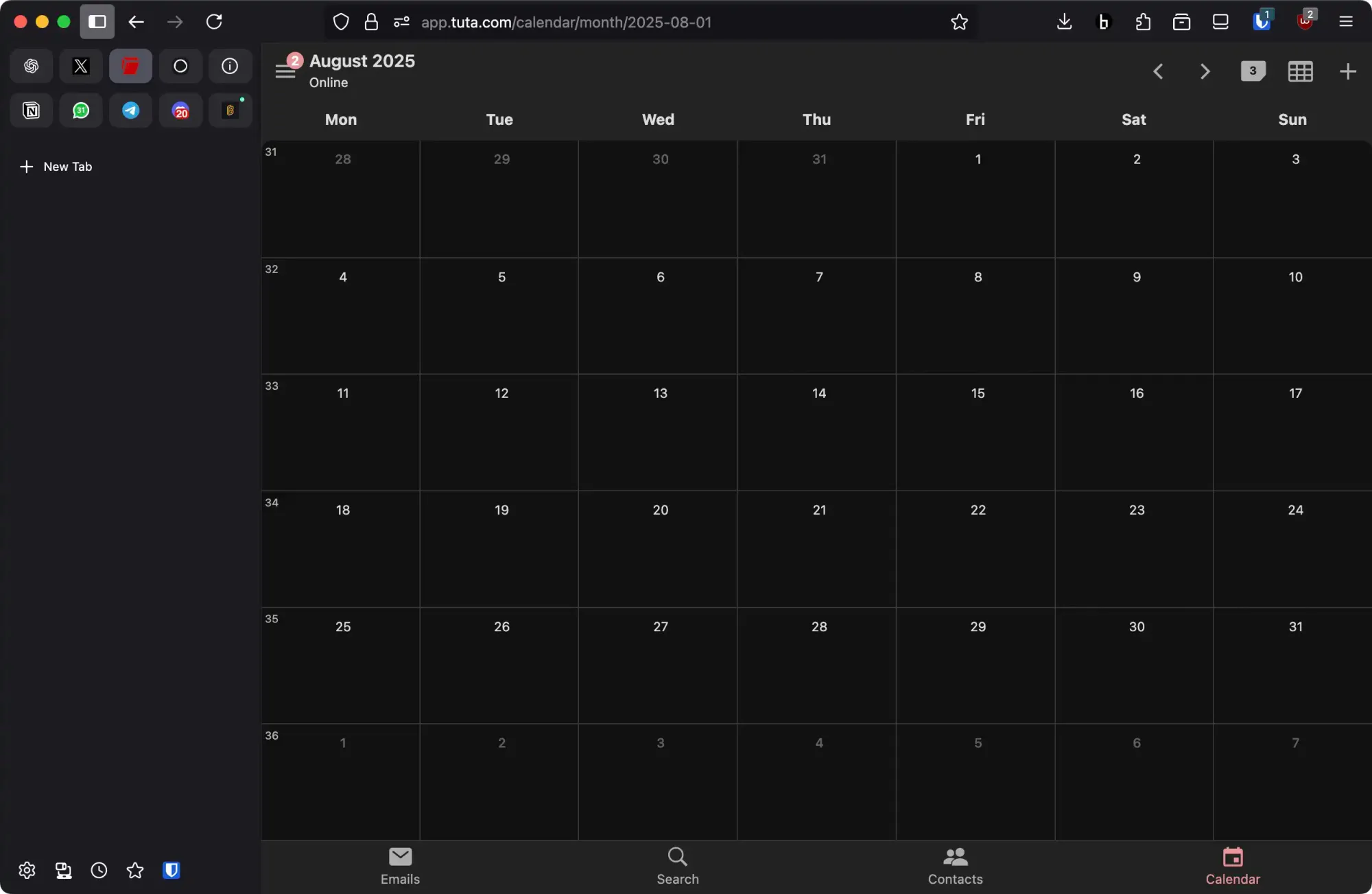1372x894 pixels.
Task: Open tracking protection shield info
Action: tap(341, 22)
